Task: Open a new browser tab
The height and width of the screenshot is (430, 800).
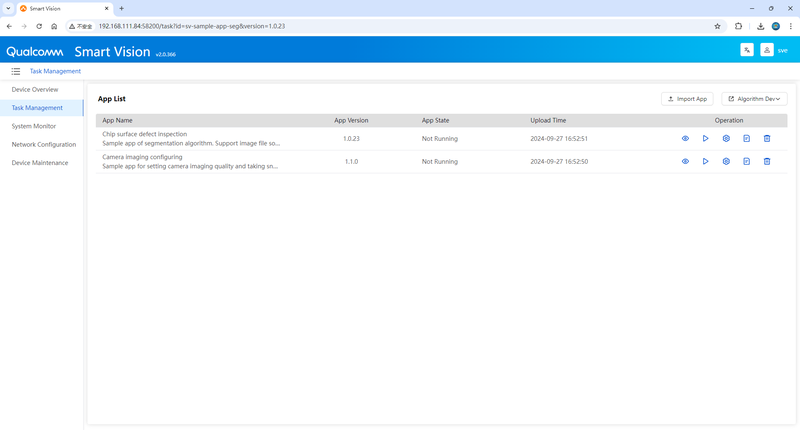Action: tap(121, 8)
